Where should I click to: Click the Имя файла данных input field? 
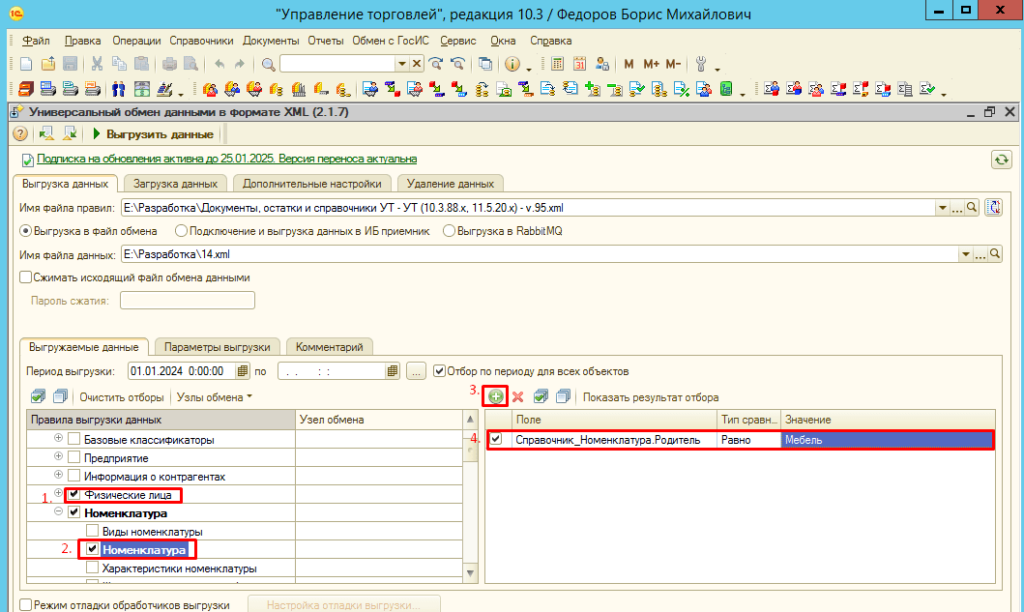click(x=539, y=254)
